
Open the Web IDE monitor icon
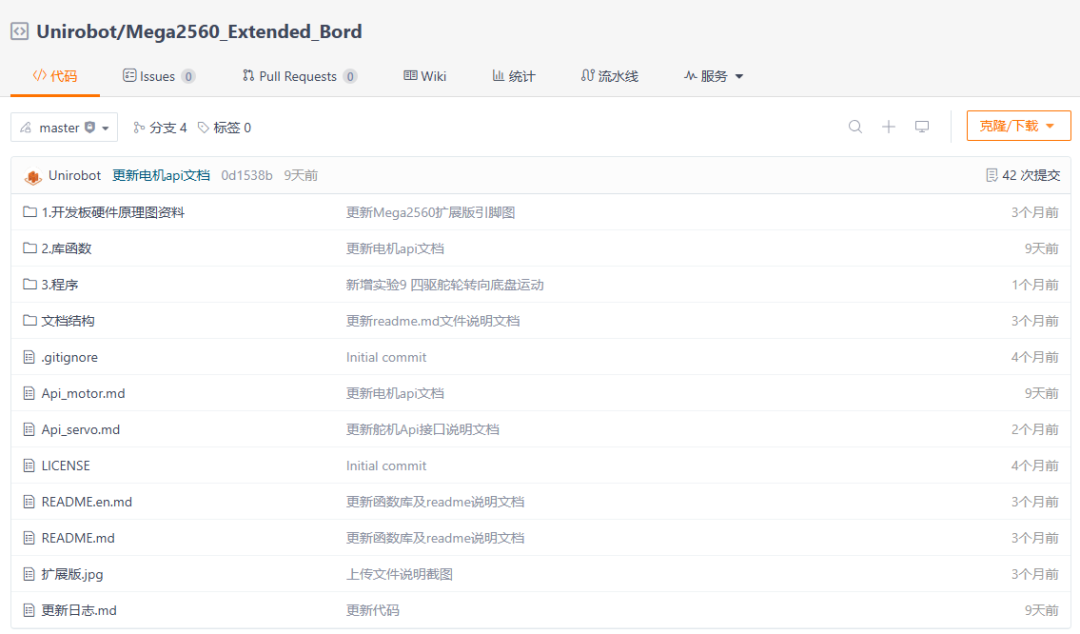click(922, 127)
